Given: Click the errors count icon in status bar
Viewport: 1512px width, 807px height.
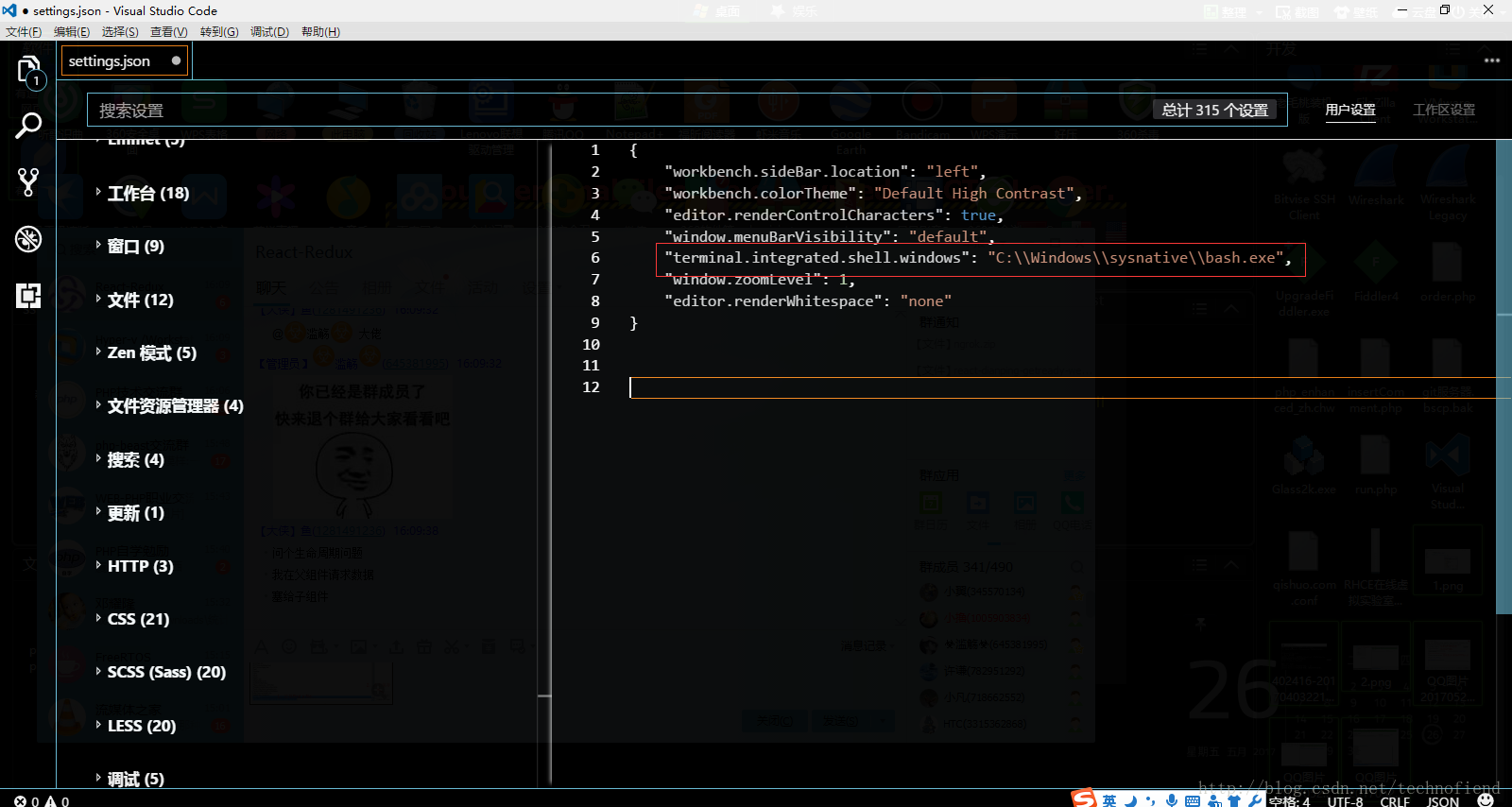Looking at the screenshot, I should point(21,800).
